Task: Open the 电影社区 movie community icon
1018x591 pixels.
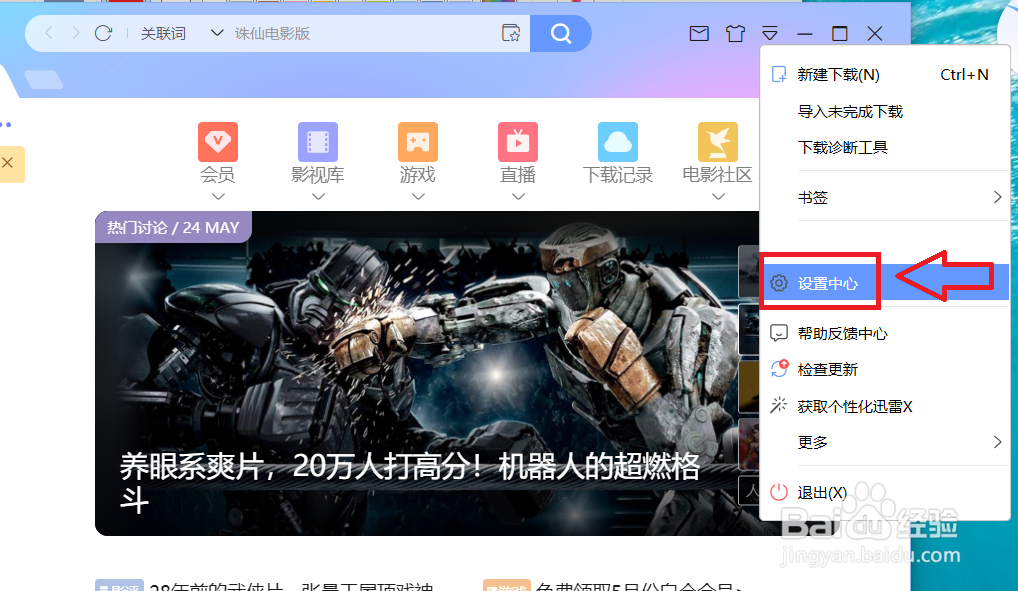Action: click(x=716, y=140)
